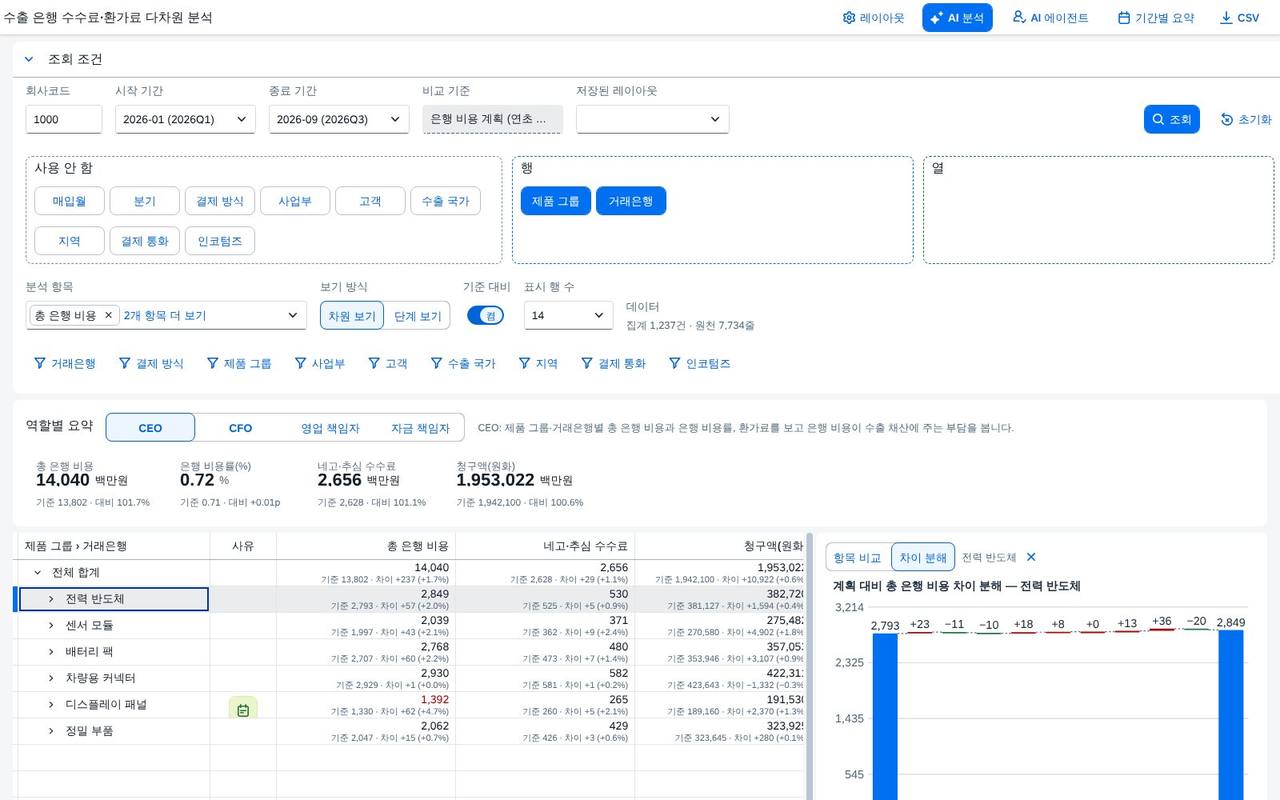The image size is (1280, 800).
Task: Open the note icon on 디스플레이 패널 row
Action: [243, 709]
